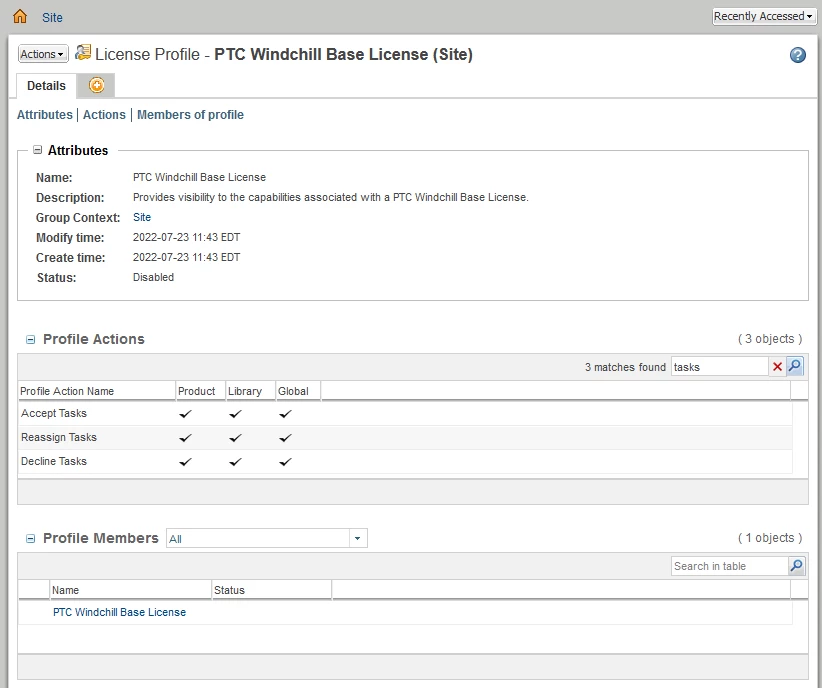The width and height of the screenshot is (822, 688).
Task: Collapse the Profile Members section
Action: pos(30,539)
